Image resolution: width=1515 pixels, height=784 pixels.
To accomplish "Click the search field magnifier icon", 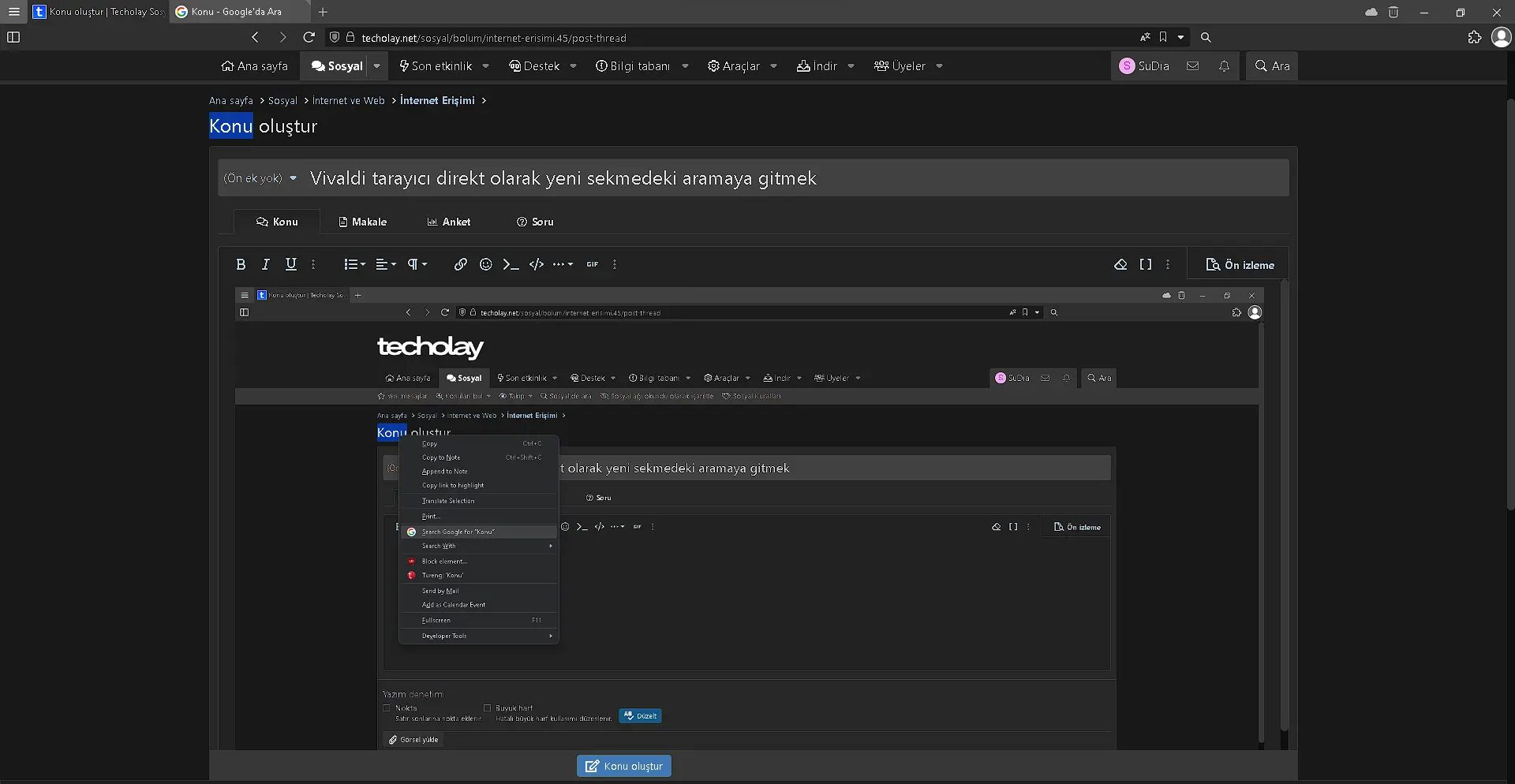I will pos(1206,37).
